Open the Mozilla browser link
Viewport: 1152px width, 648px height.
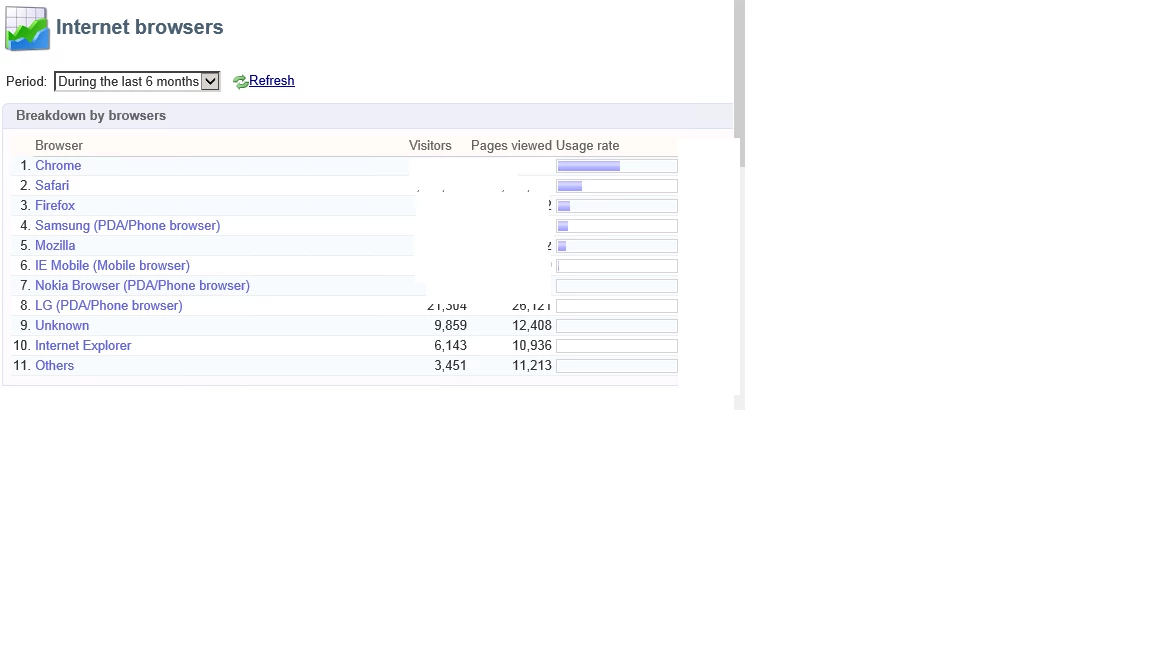pos(55,245)
